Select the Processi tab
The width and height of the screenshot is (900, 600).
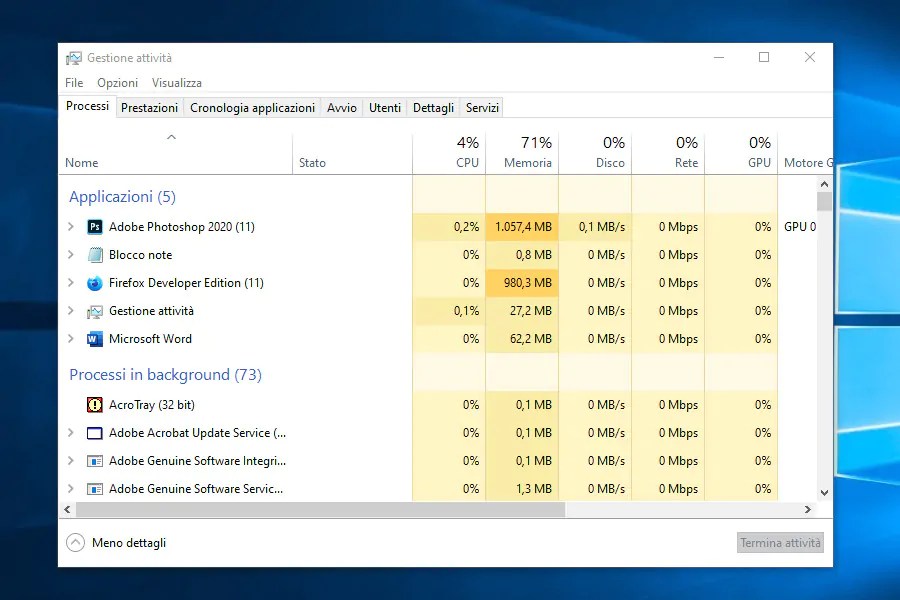[87, 106]
